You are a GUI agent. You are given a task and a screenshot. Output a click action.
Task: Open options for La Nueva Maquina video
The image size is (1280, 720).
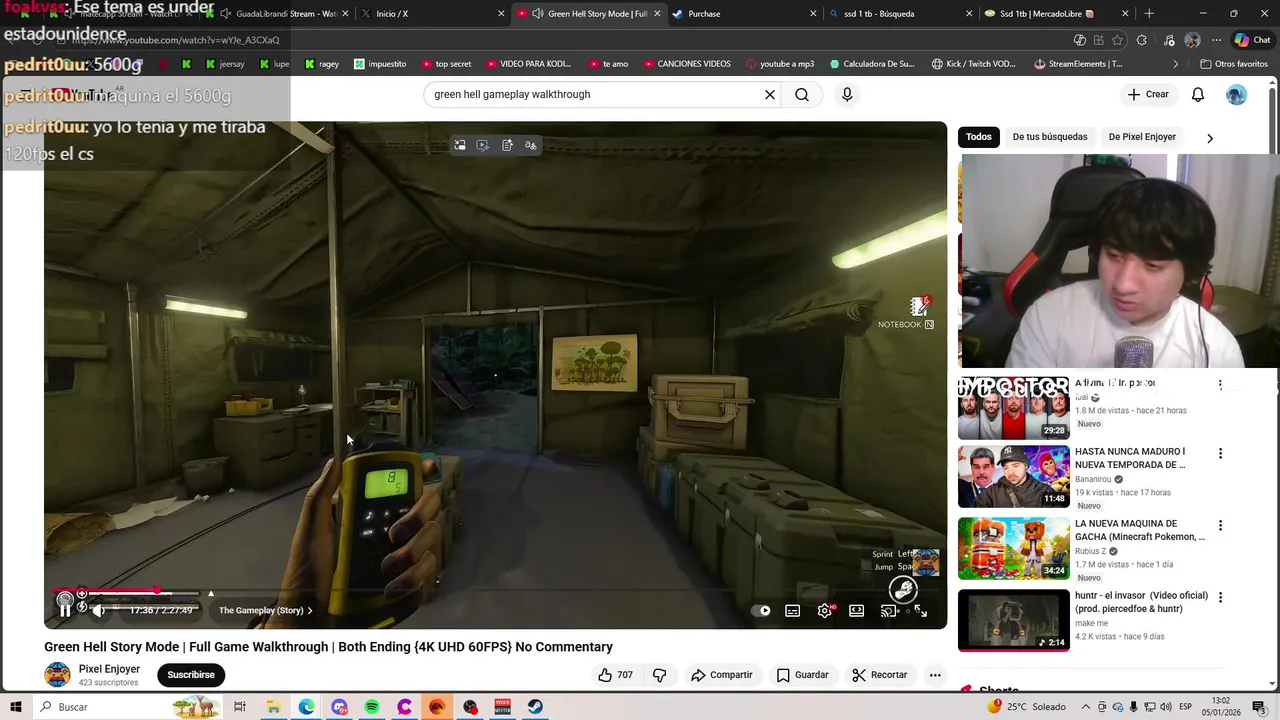pos(1220,526)
